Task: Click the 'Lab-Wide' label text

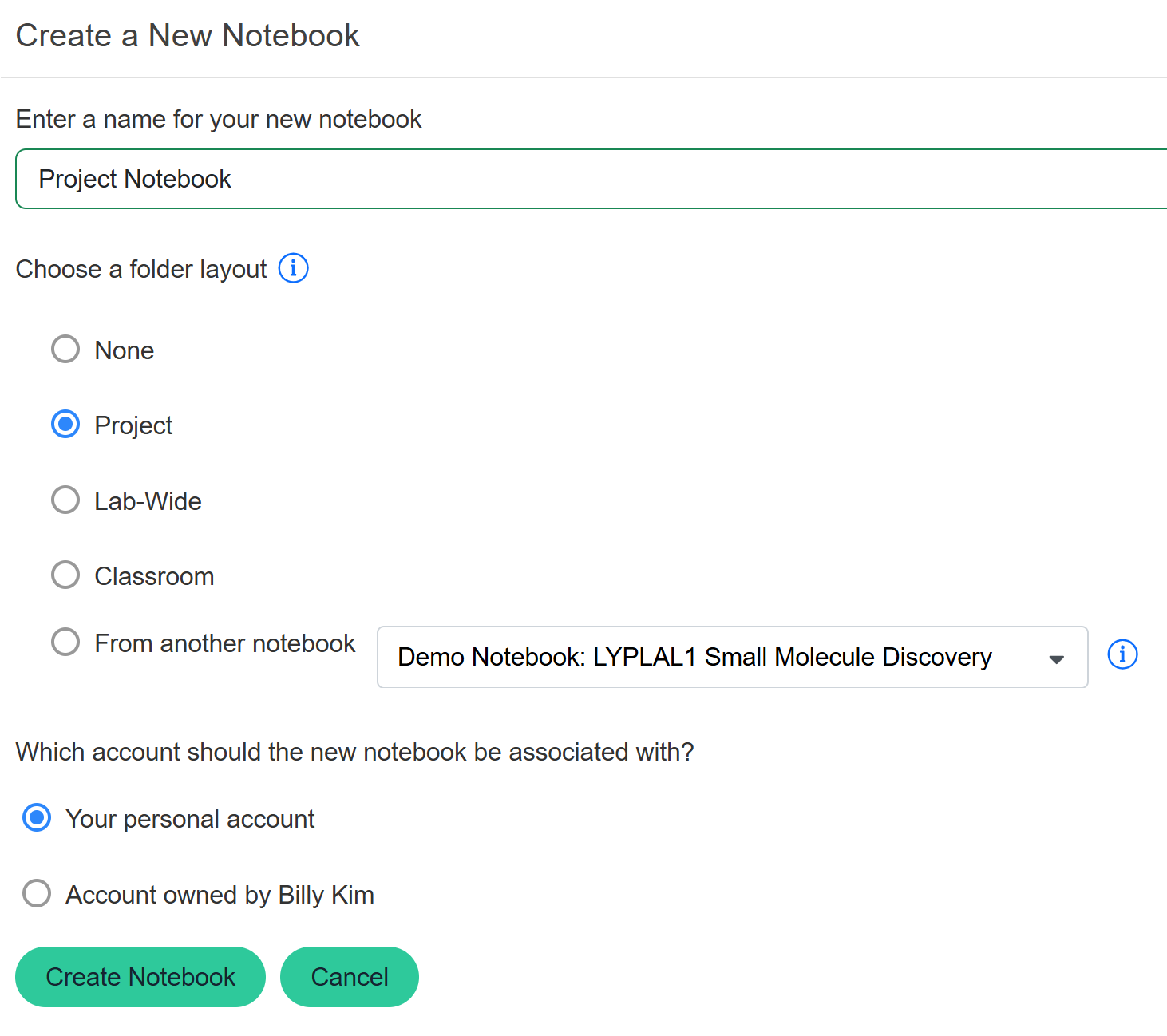Action: click(x=148, y=501)
